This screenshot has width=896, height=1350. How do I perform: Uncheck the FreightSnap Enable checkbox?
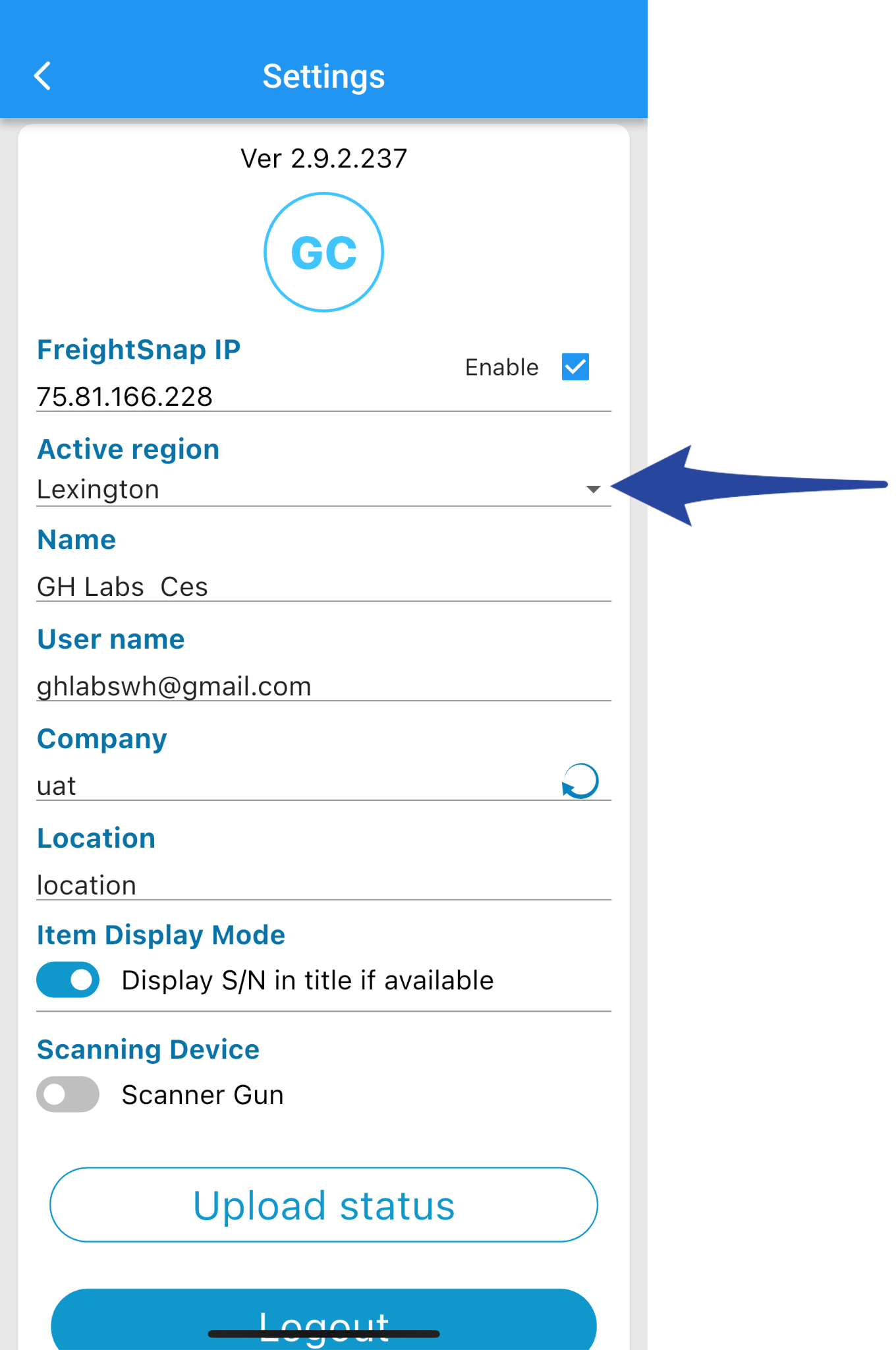tap(574, 367)
